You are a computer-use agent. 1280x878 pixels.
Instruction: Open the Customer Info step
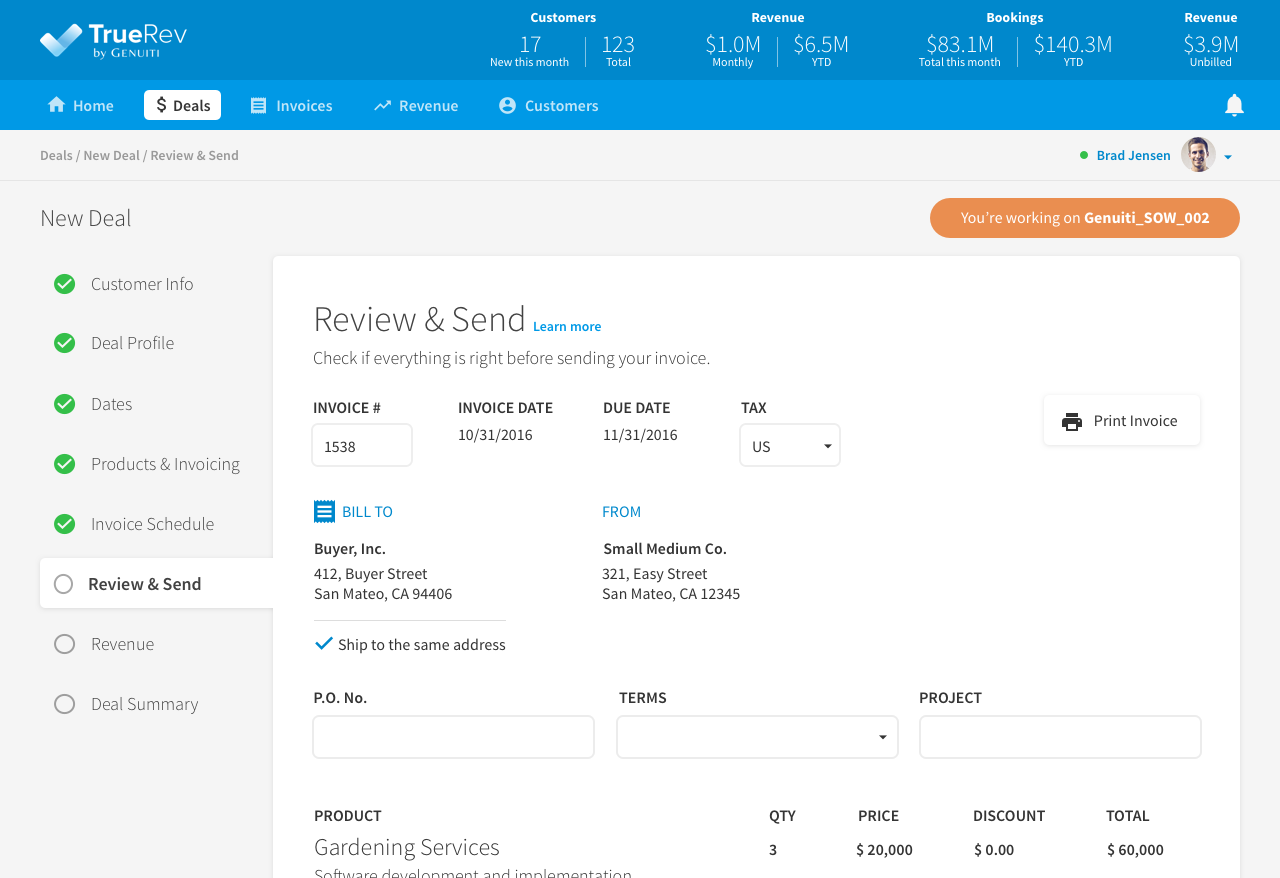coord(142,284)
